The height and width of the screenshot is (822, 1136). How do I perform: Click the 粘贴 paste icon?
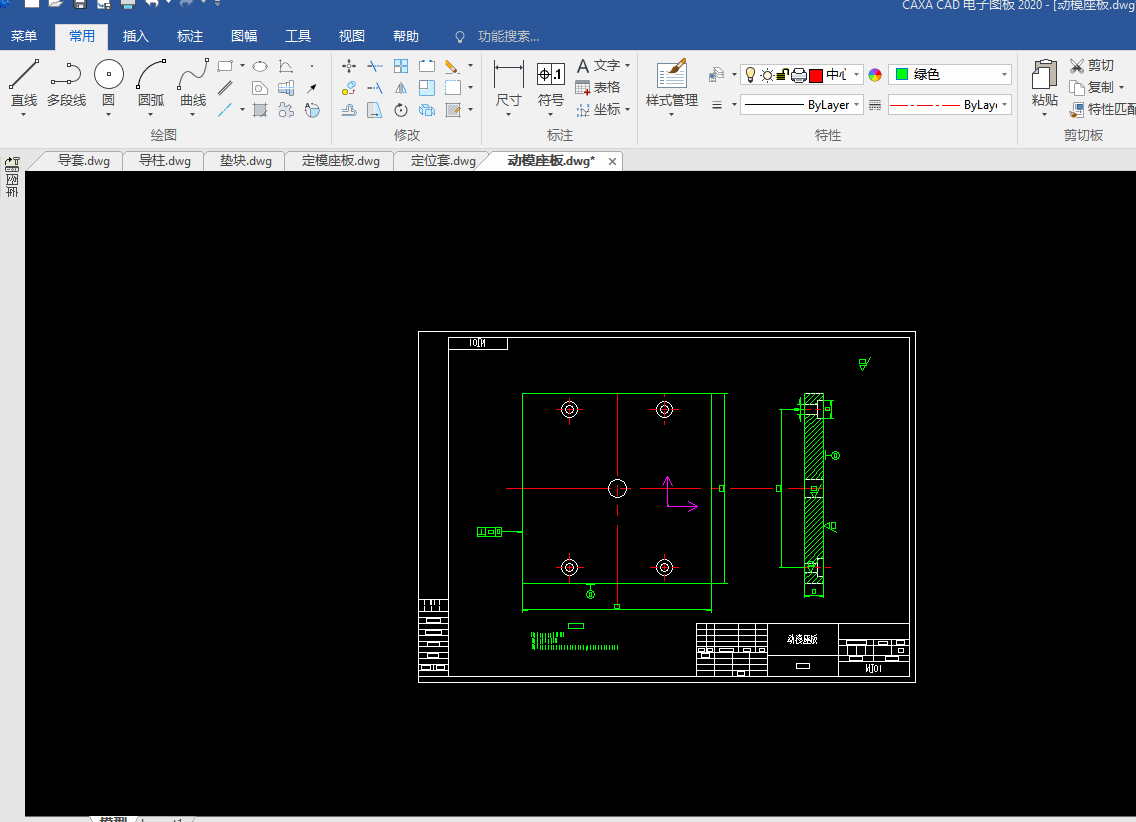coord(1044,75)
